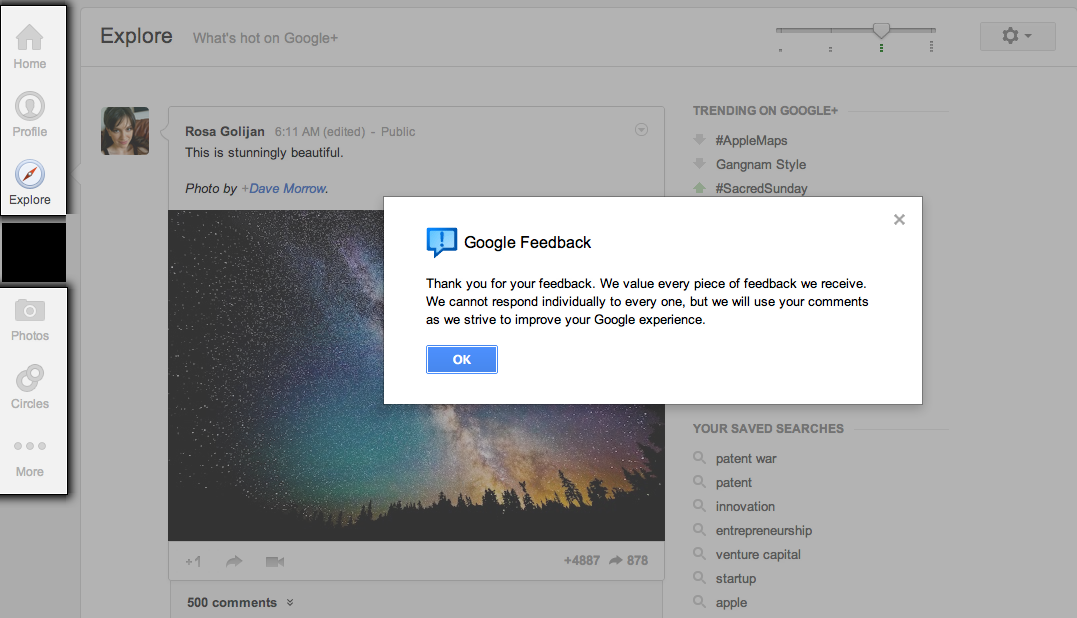Open the saved search startup

pos(736,579)
